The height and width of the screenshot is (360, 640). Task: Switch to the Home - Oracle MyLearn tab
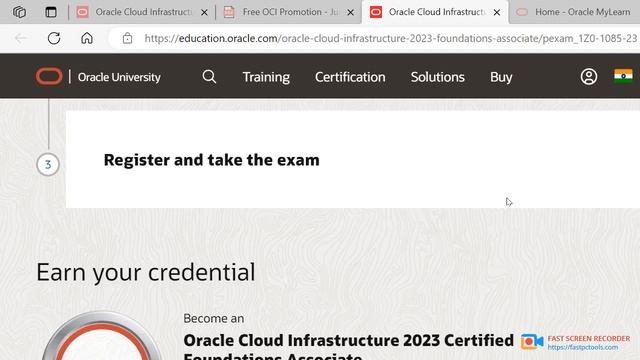point(575,12)
